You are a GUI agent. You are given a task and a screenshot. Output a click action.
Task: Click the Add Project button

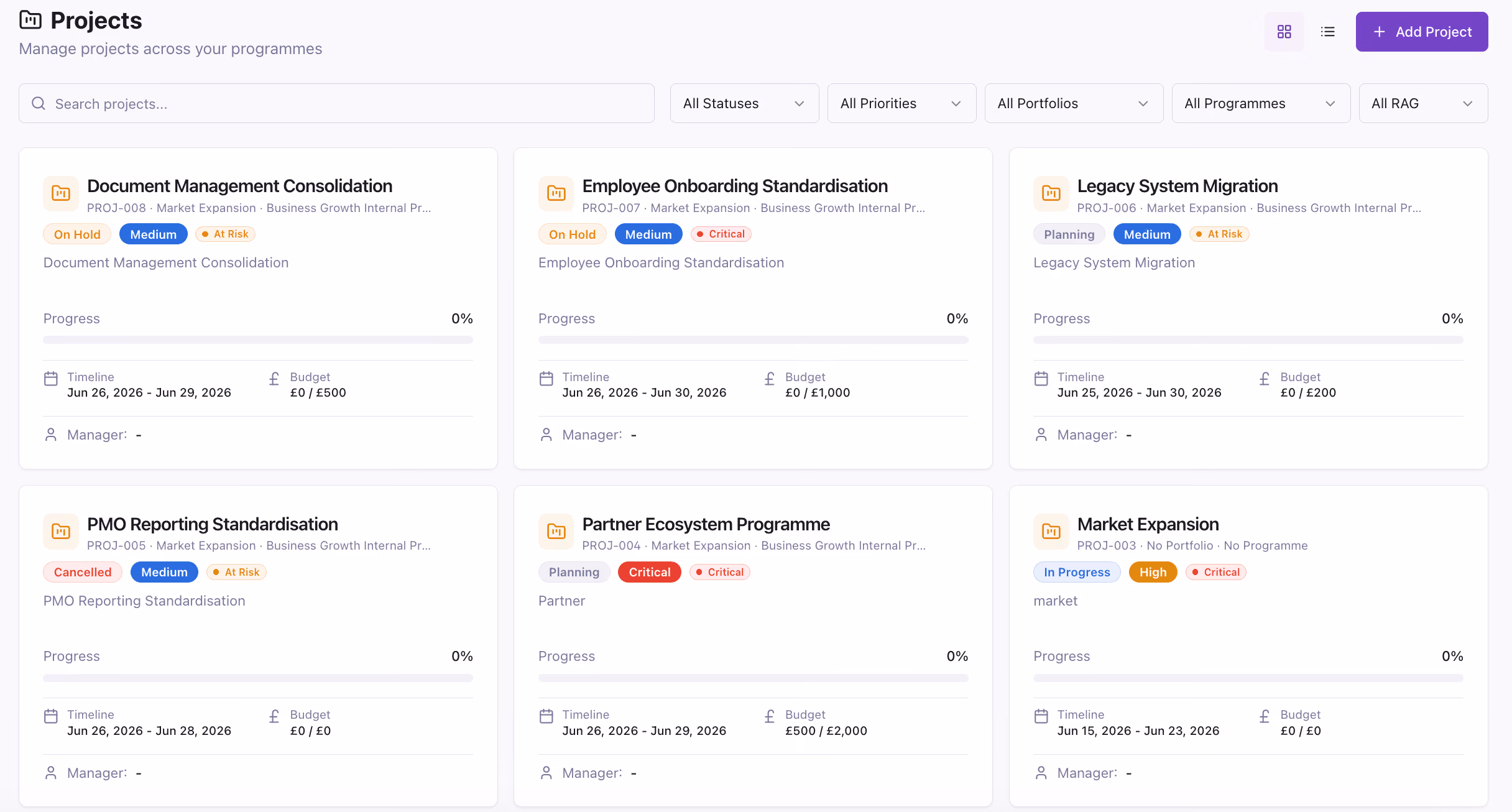[x=1421, y=32]
